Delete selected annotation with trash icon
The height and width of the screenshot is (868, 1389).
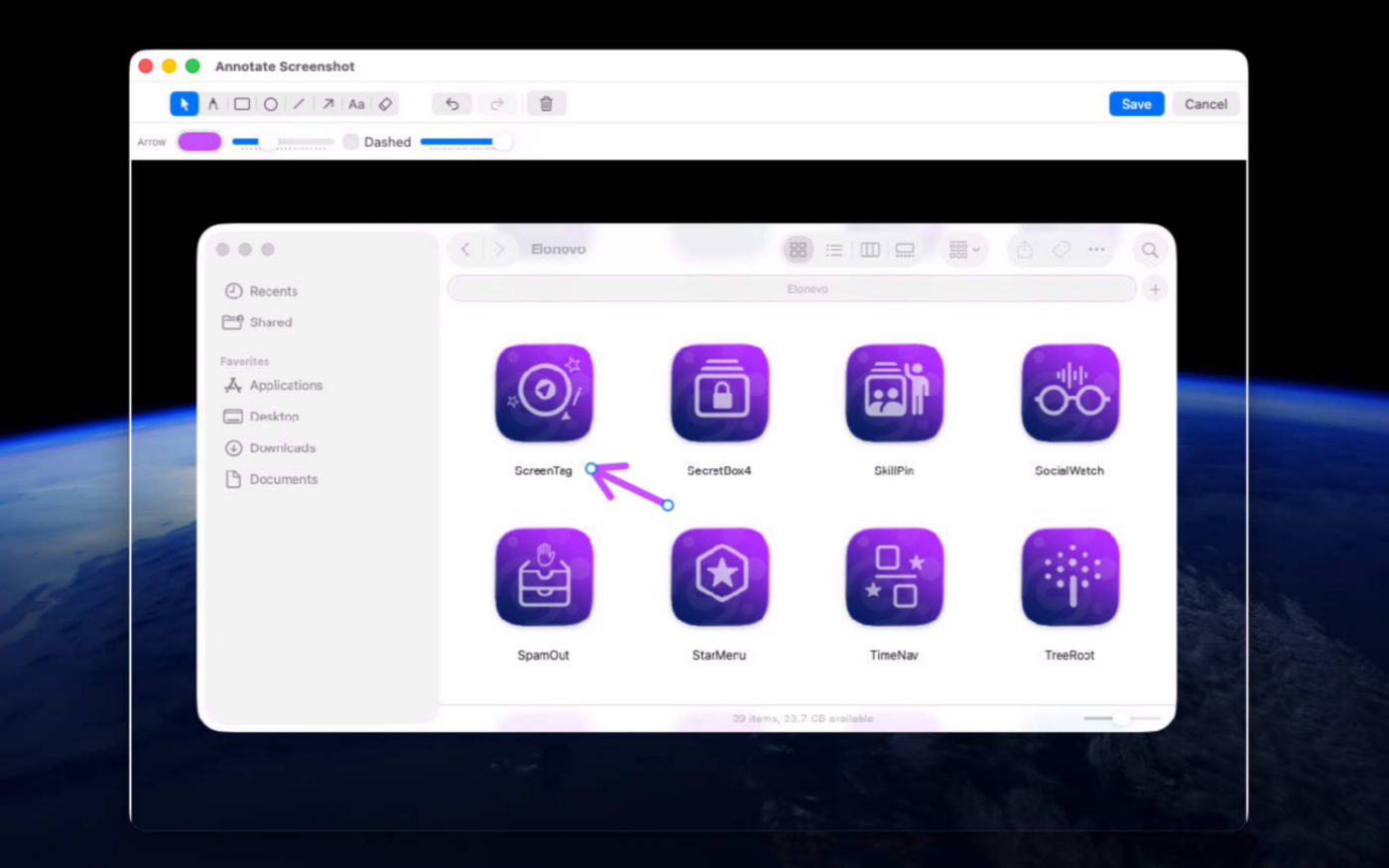click(546, 104)
